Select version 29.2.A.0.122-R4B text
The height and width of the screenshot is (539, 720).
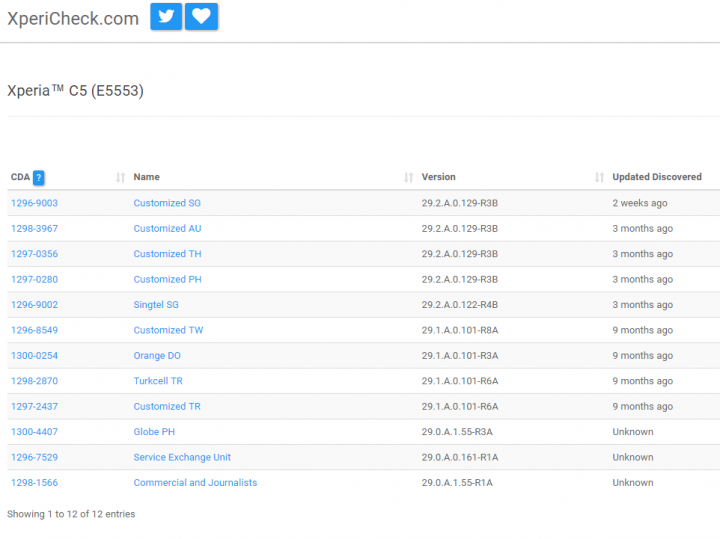click(460, 305)
